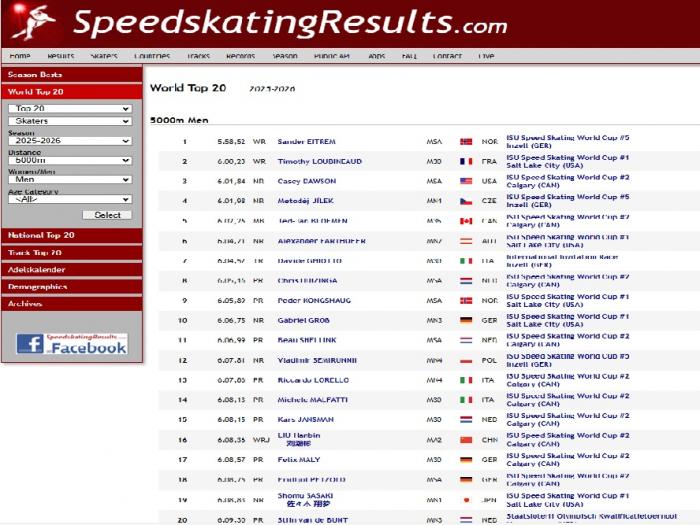Open Metodej JILEK skater profile
700x525 pixels.
pyautogui.click(x=305, y=201)
